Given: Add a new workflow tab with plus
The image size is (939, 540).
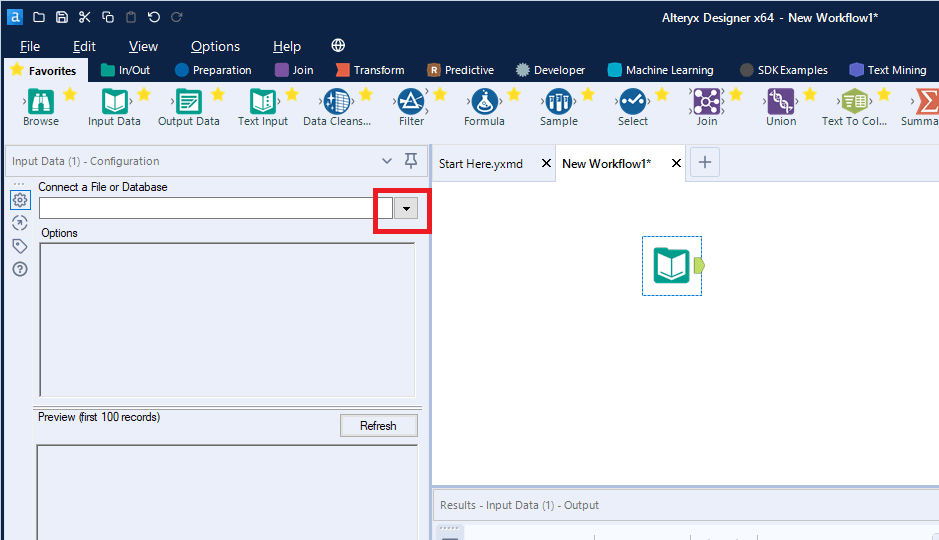Looking at the screenshot, I should (705, 162).
